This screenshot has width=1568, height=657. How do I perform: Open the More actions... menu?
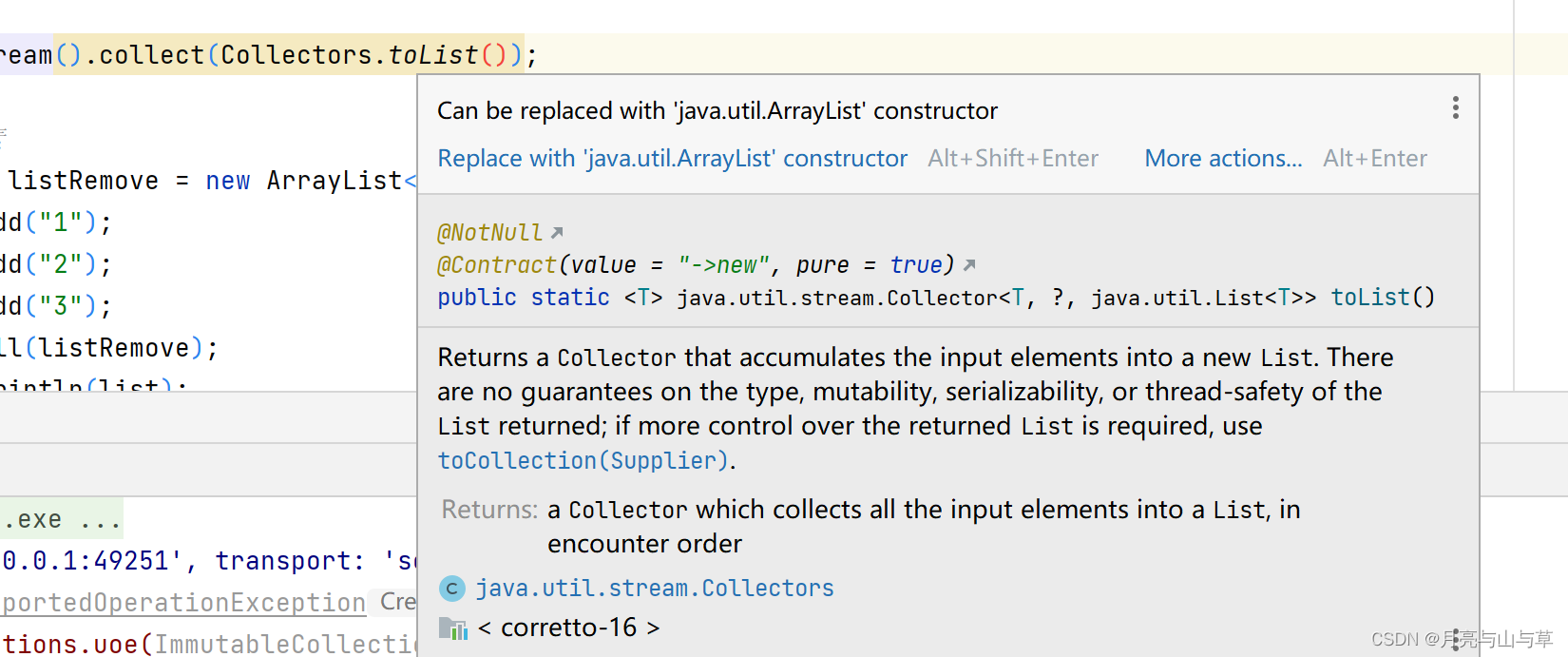coord(1224,158)
